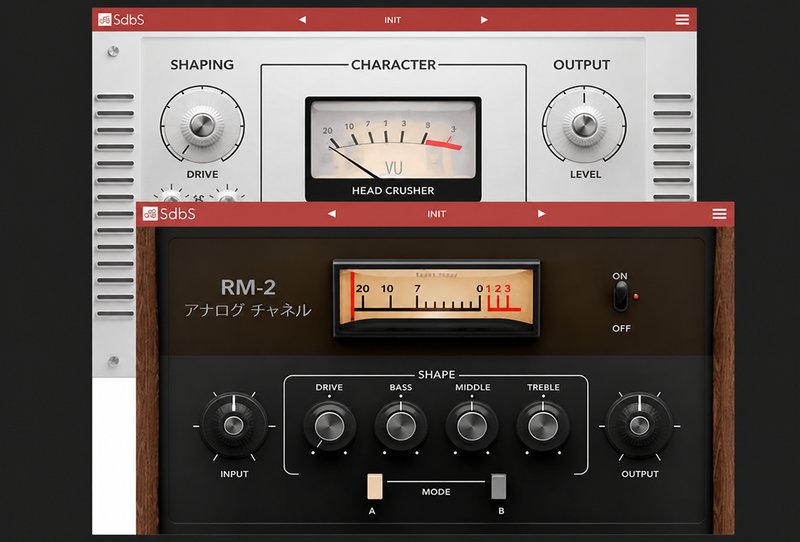Click the OUTPUT heading in Head Crusher window

click(582, 65)
